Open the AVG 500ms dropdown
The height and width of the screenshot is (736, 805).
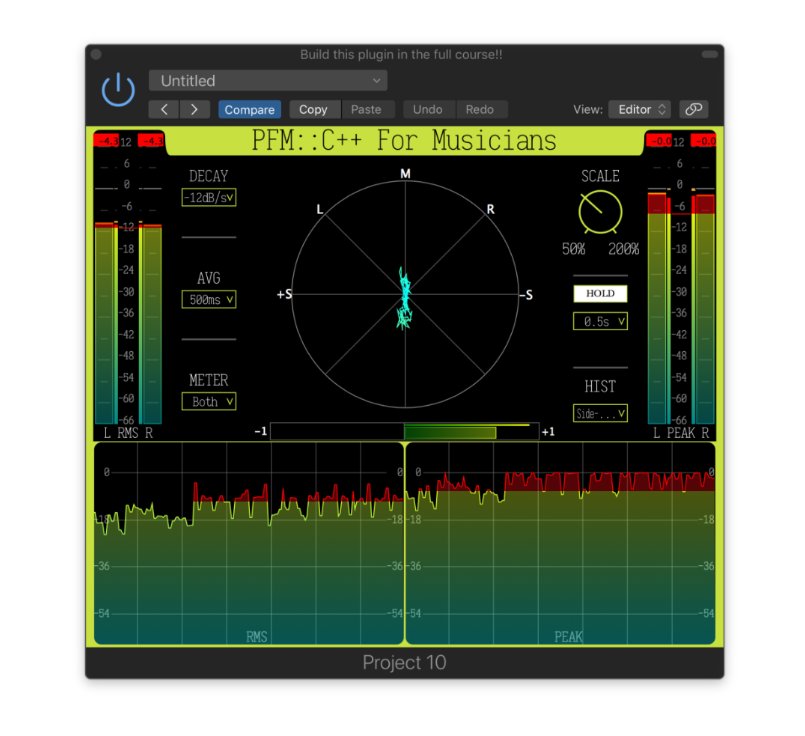(209, 300)
